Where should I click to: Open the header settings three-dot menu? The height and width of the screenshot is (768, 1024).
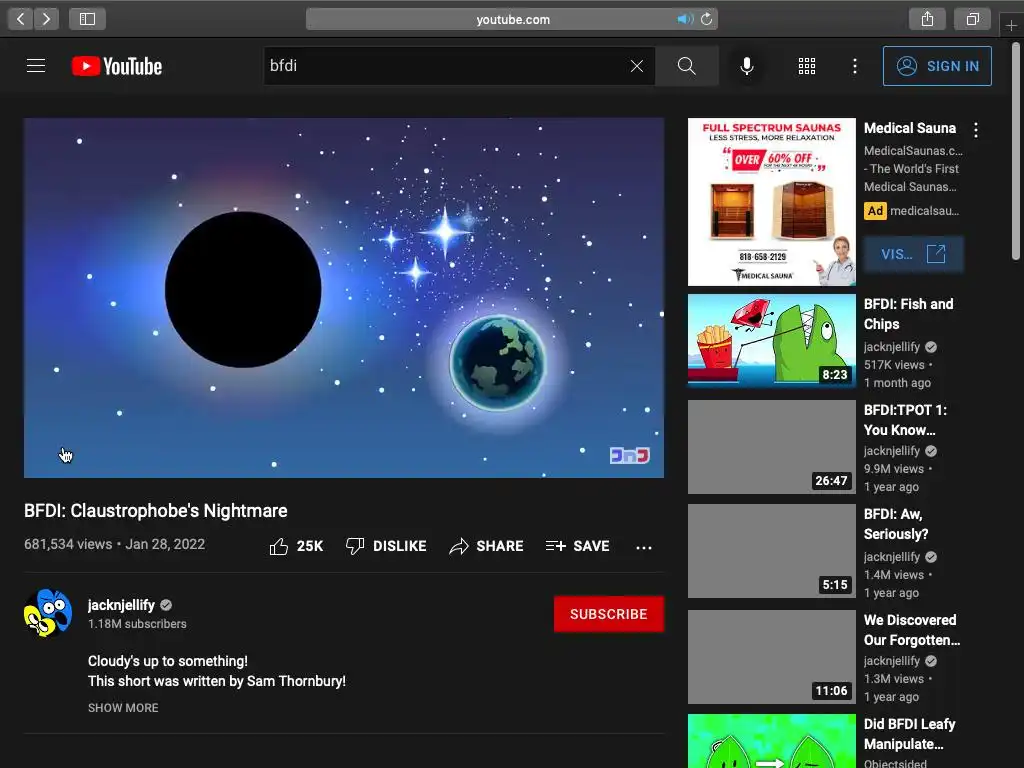(854, 66)
